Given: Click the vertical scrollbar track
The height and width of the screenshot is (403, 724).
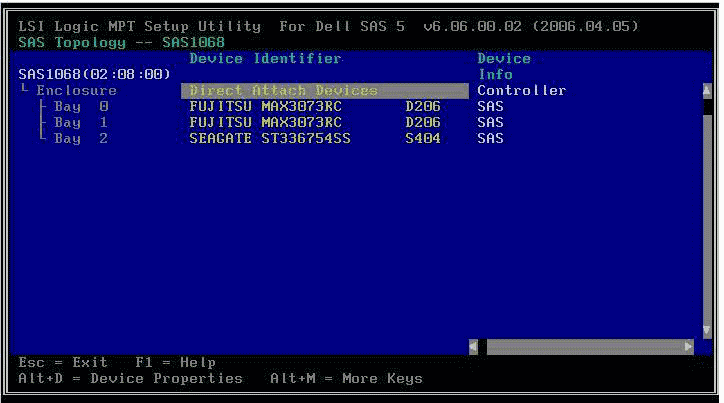Looking at the screenshot, I should 707,219.
